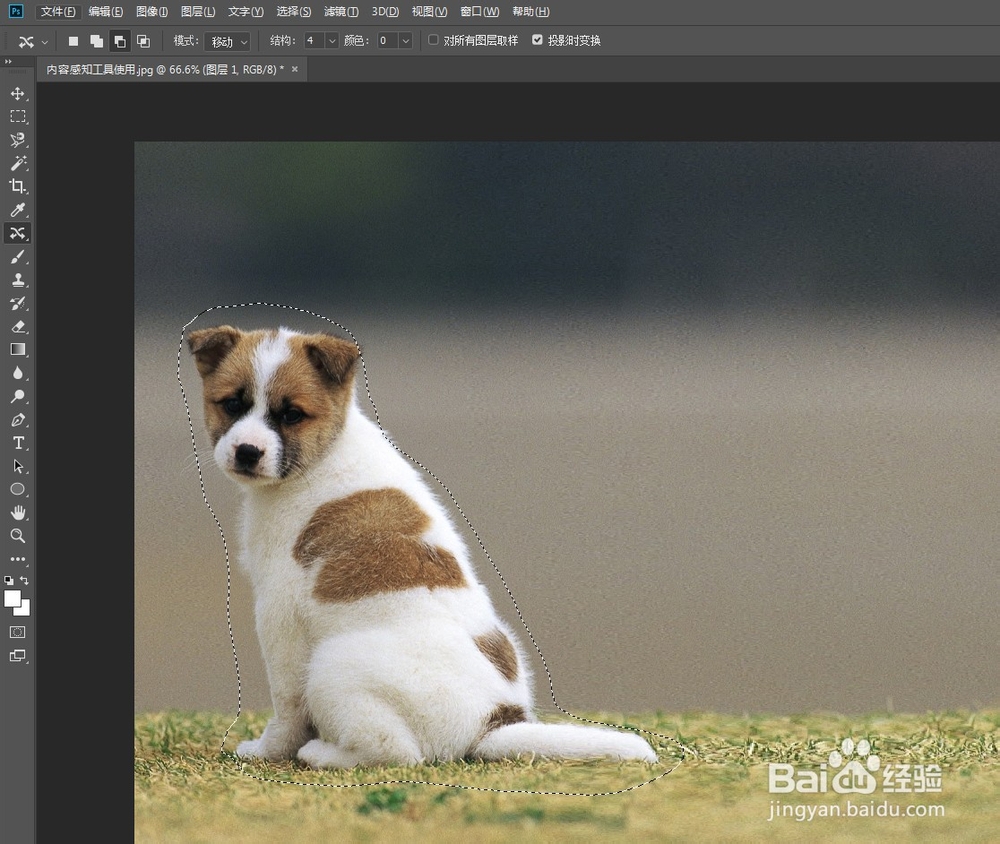1000x844 pixels.
Task: Swap foreground and background colors
Action: (24, 581)
